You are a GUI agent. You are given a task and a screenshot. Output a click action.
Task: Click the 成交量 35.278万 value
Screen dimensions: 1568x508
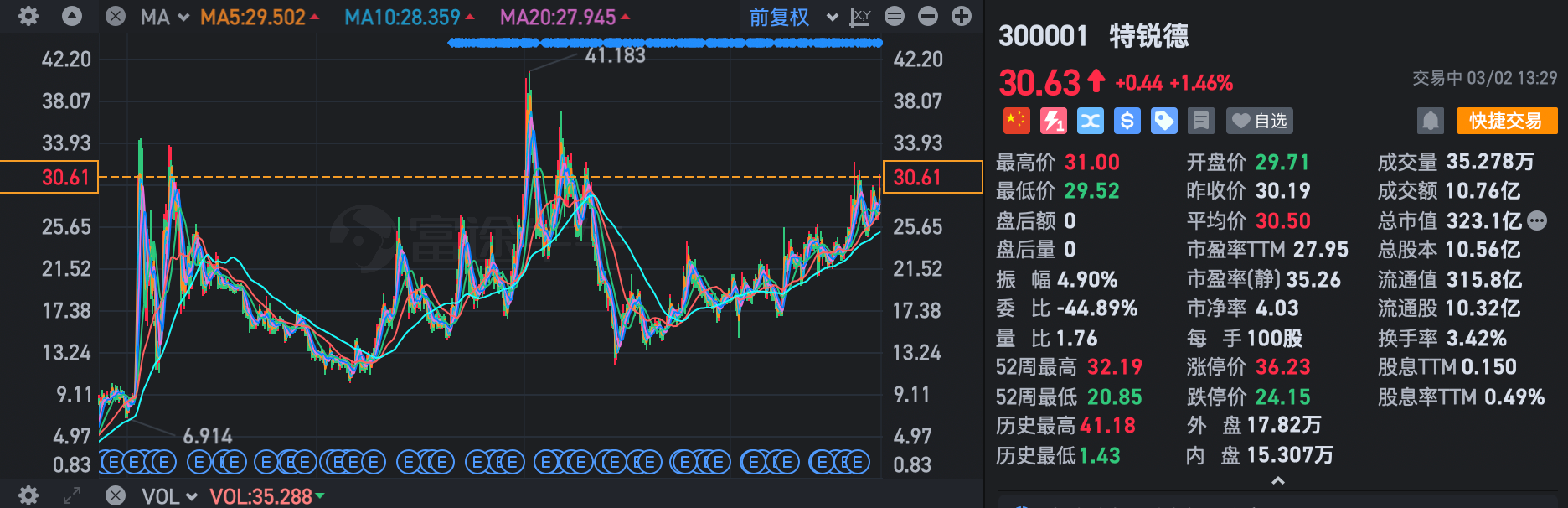1490,162
